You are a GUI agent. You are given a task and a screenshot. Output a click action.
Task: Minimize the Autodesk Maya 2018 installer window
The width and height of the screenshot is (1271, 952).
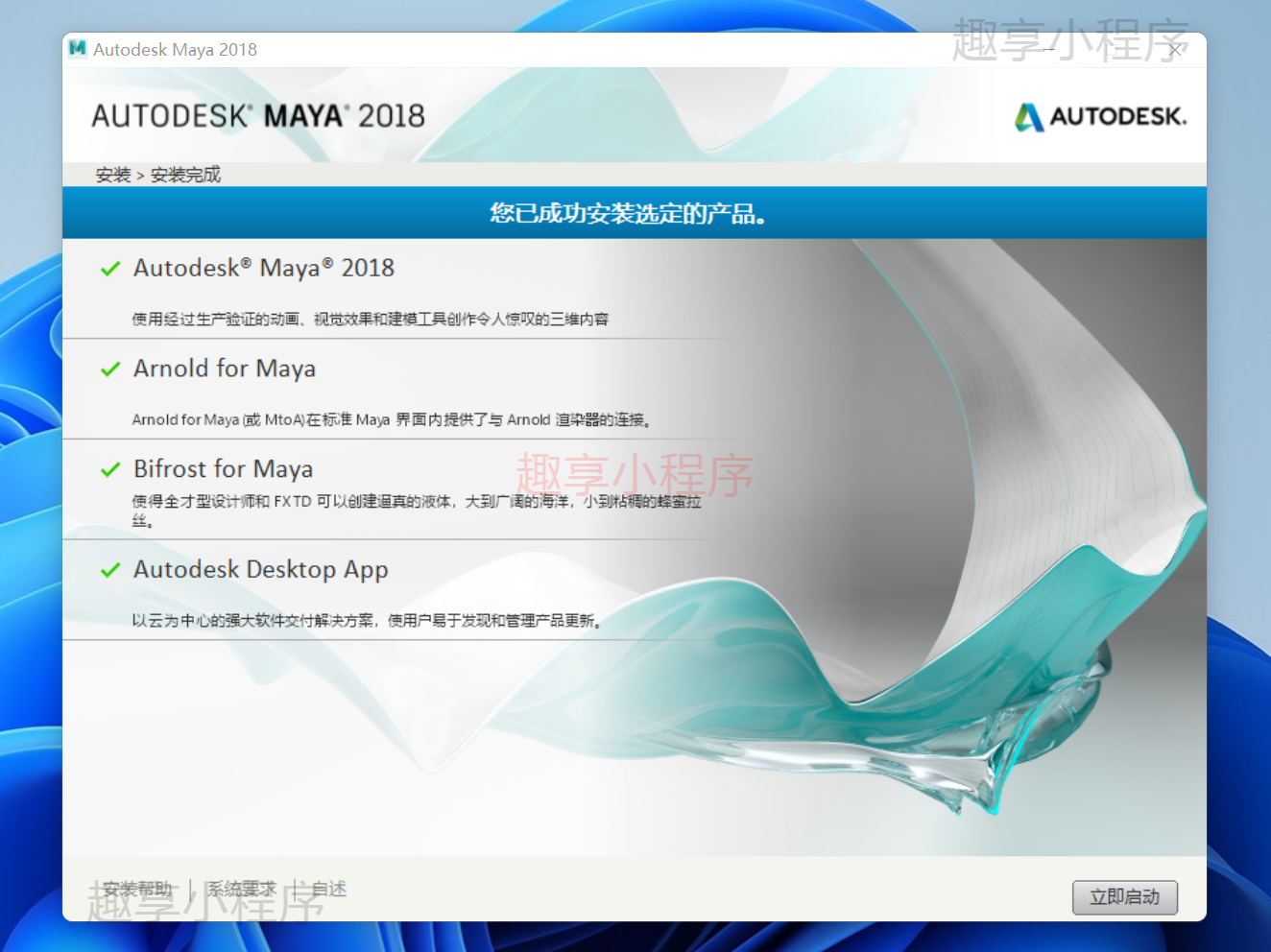coord(1049,49)
